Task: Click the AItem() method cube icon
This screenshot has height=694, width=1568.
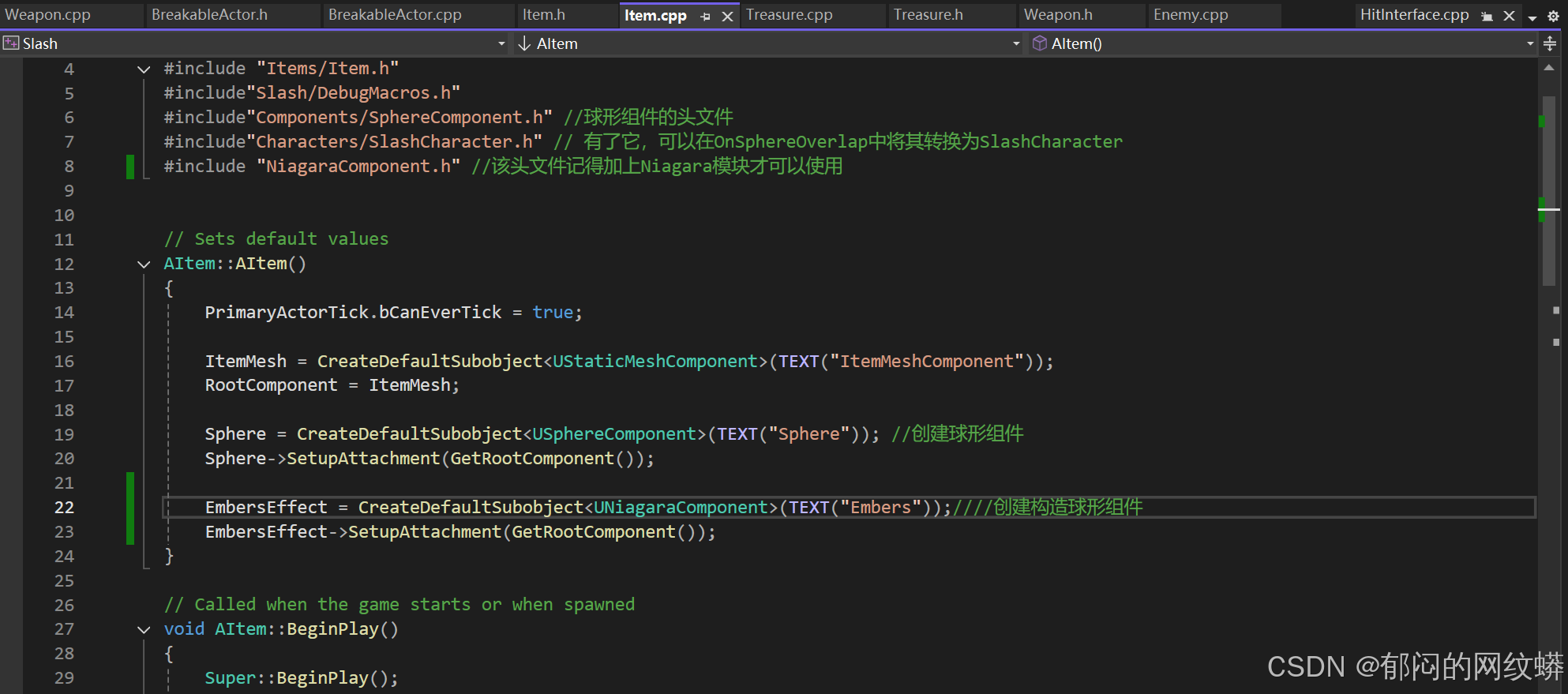Action: point(1040,43)
